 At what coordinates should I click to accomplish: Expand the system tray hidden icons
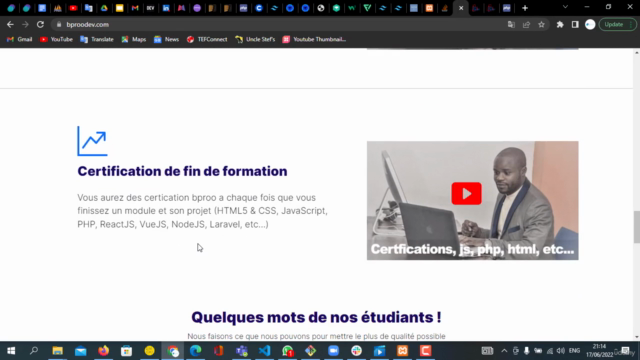[504, 351]
